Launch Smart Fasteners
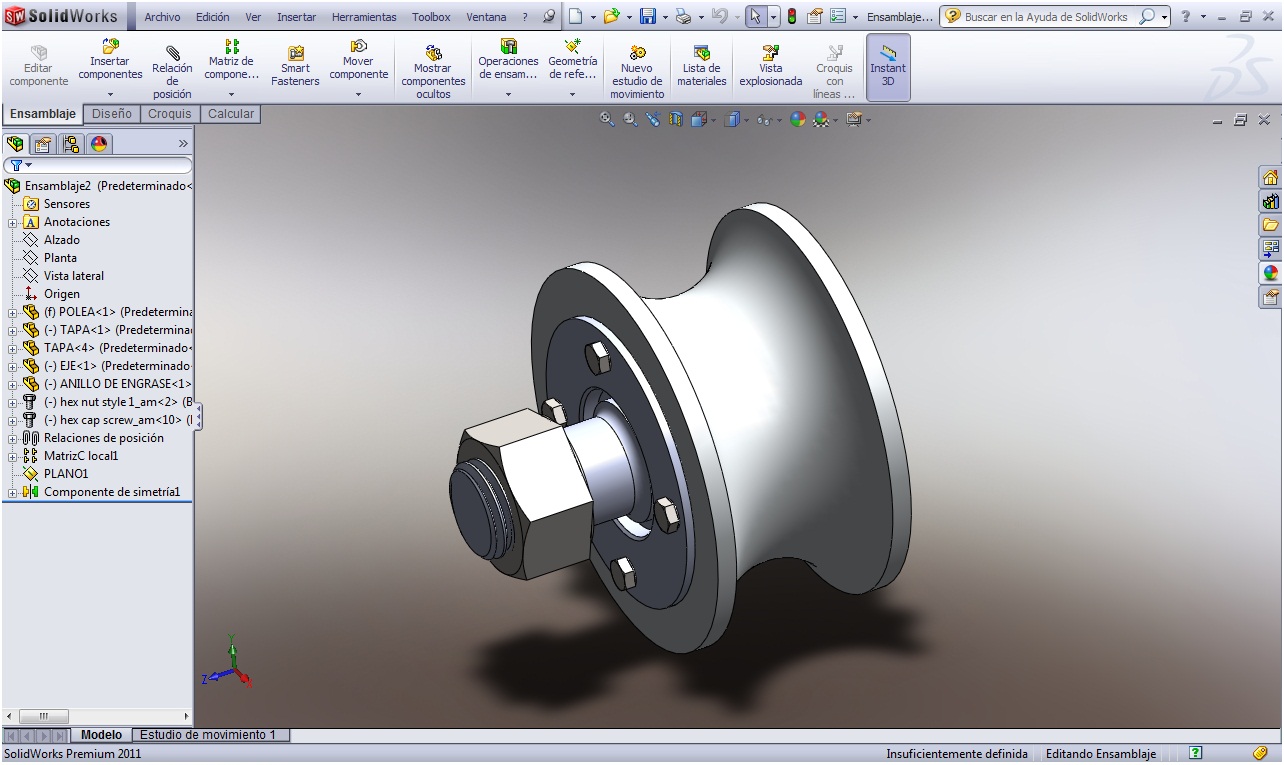This screenshot has width=1284, height=765. 295,66
